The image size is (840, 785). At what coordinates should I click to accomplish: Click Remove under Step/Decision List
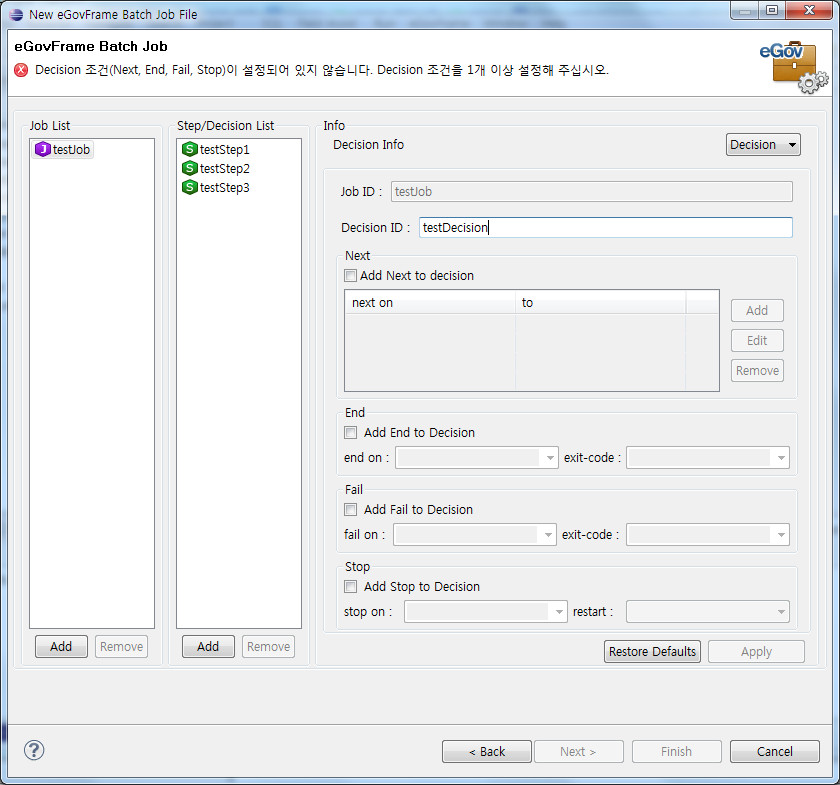click(x=268, y=647)
